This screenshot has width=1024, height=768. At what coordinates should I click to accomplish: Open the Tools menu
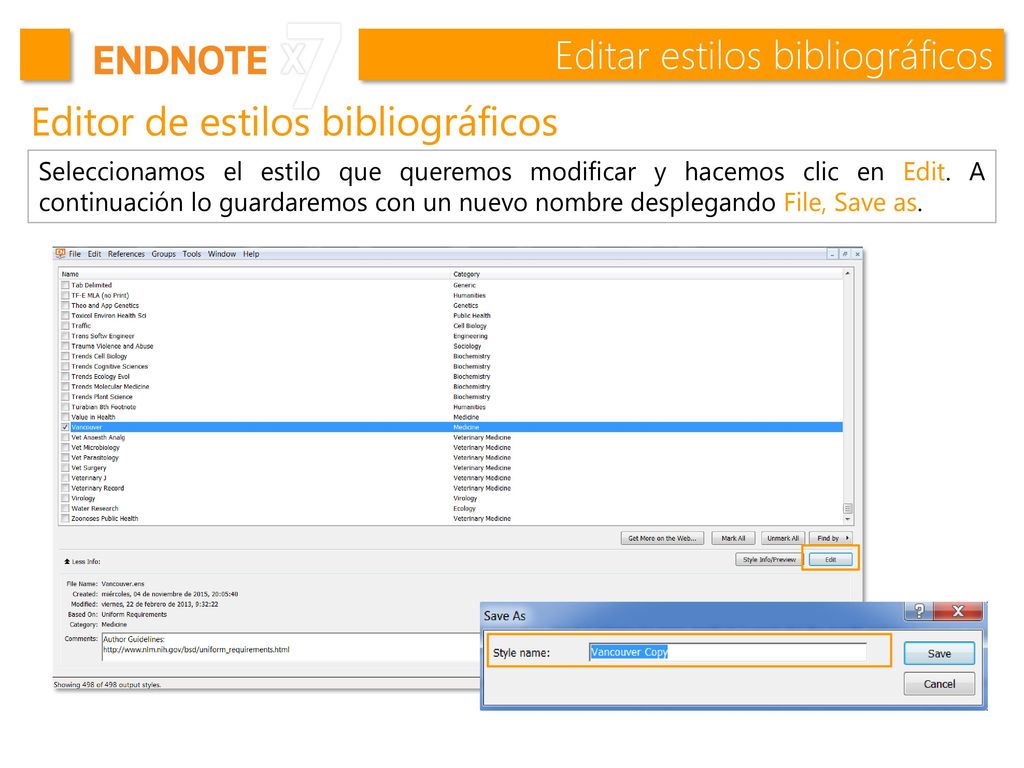click(x=191, y=254)
